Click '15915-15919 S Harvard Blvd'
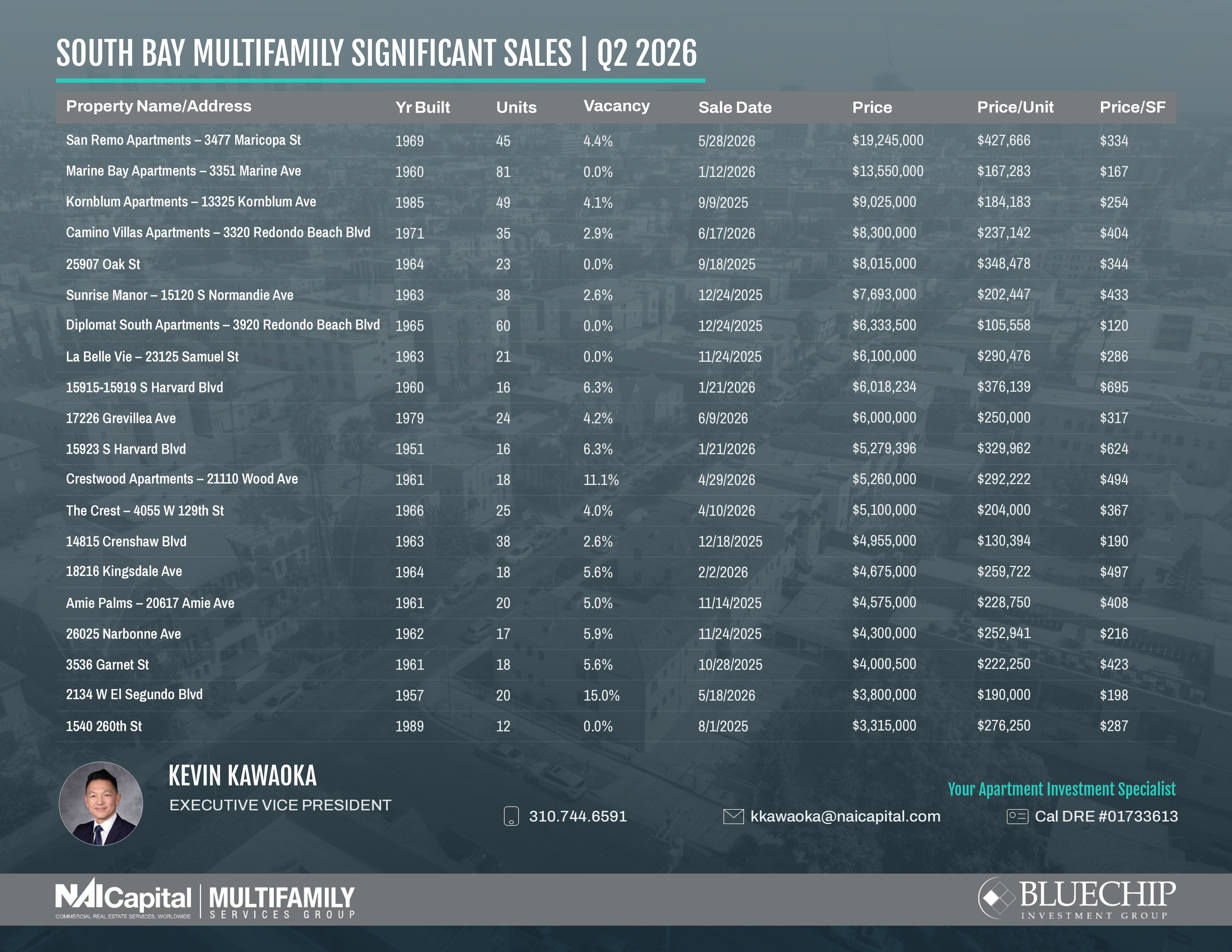This screenshot has width=1232, height=952. tap(144, 388)
